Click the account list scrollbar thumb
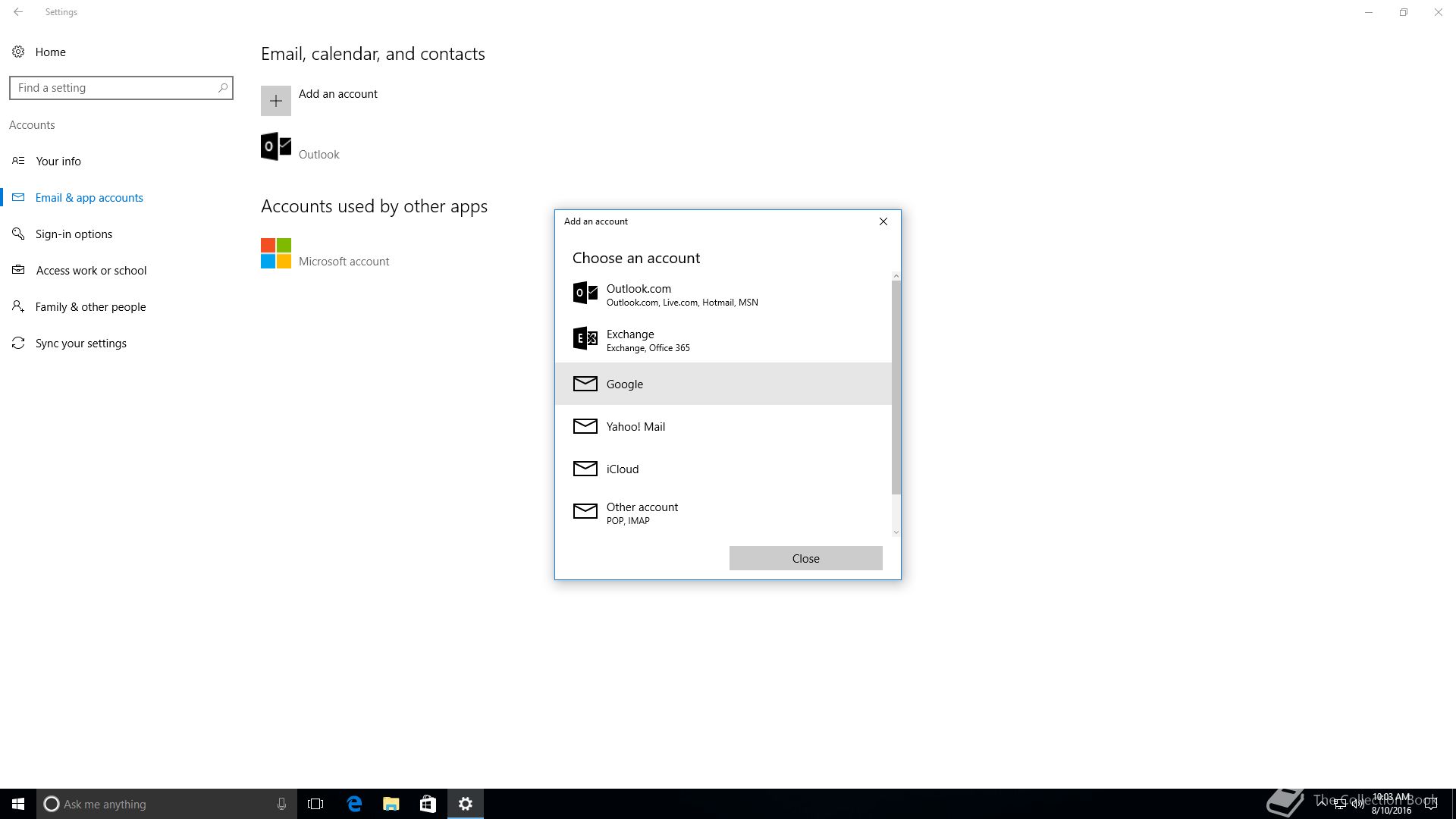The image size is (1456, 819). [896, 388]
